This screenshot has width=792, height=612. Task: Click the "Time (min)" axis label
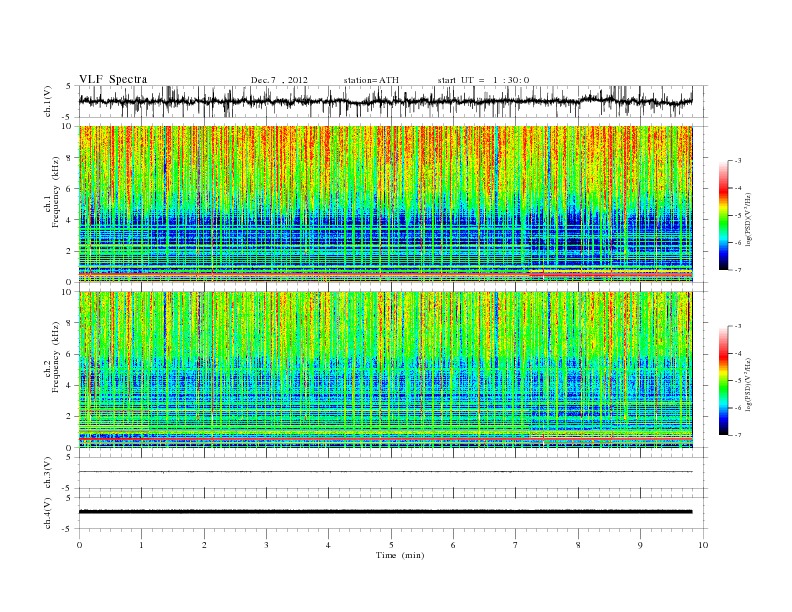pos(400,555)
